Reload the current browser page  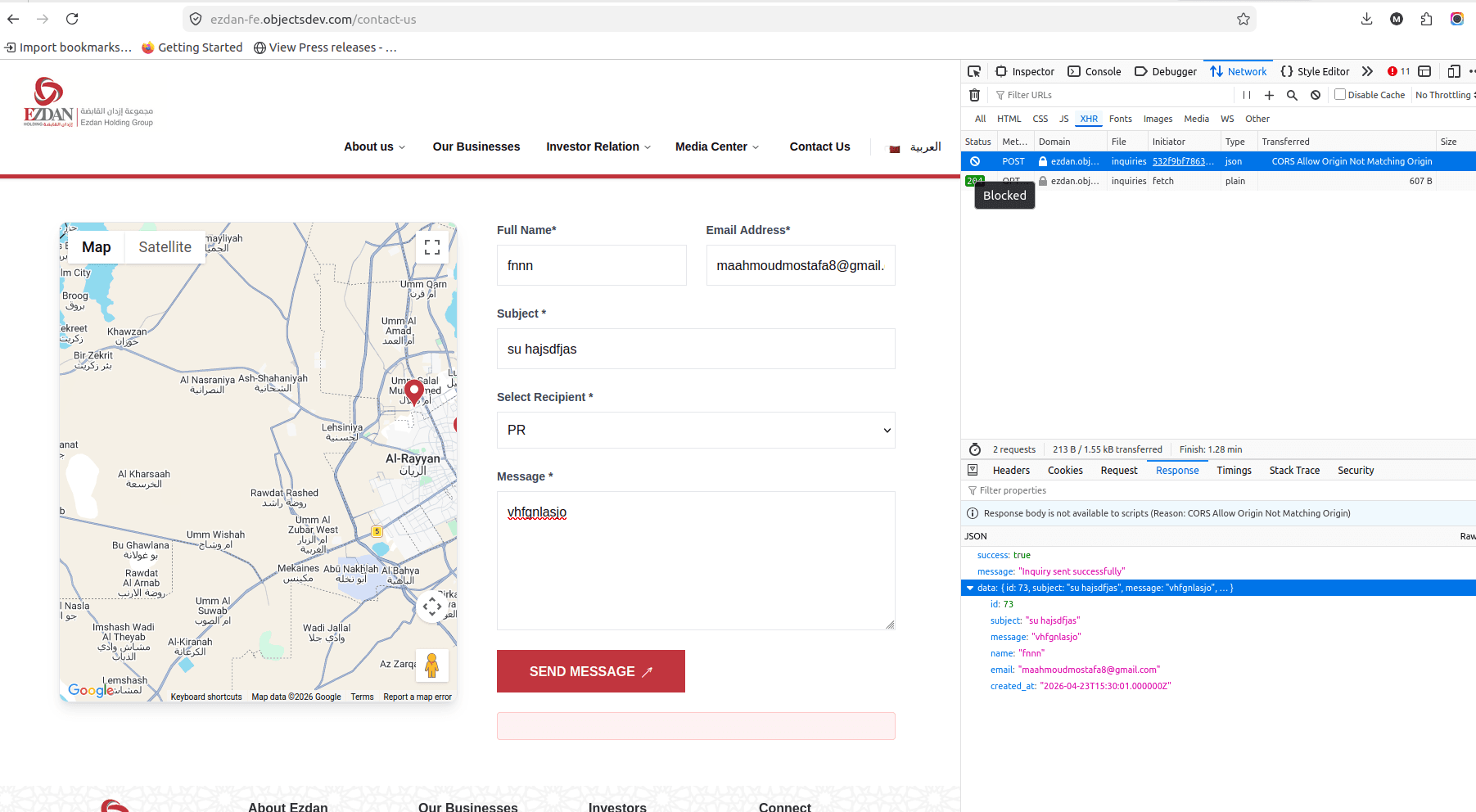coord(72,19)
